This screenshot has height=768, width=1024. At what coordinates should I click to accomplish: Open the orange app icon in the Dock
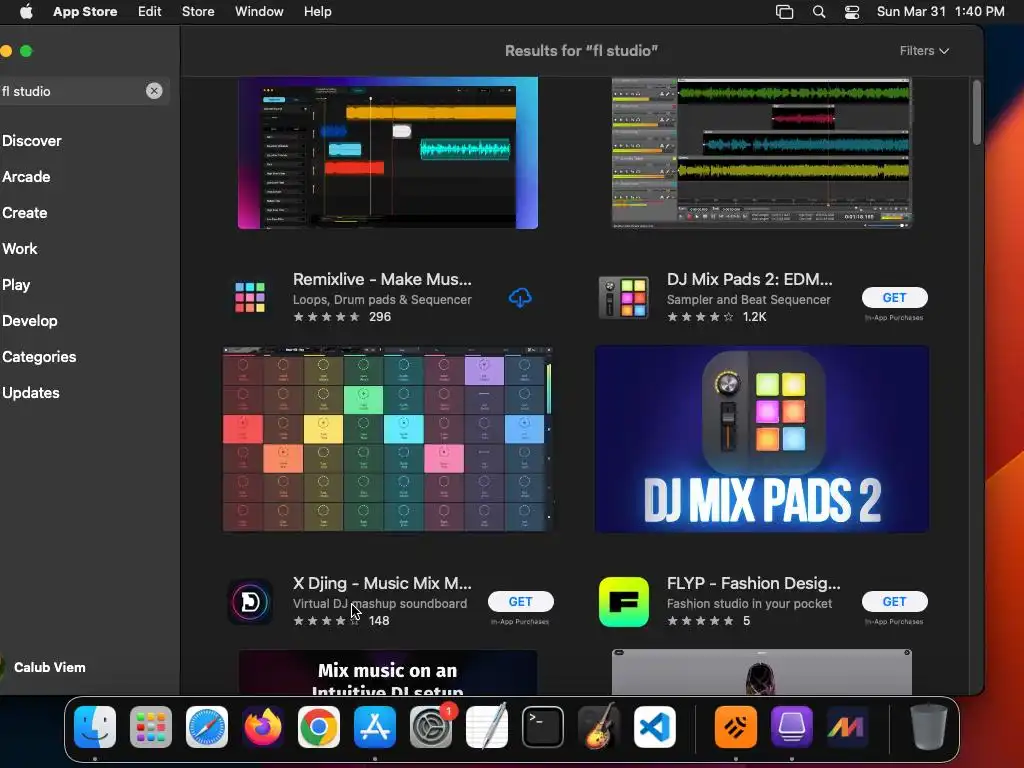click(736, 727)
